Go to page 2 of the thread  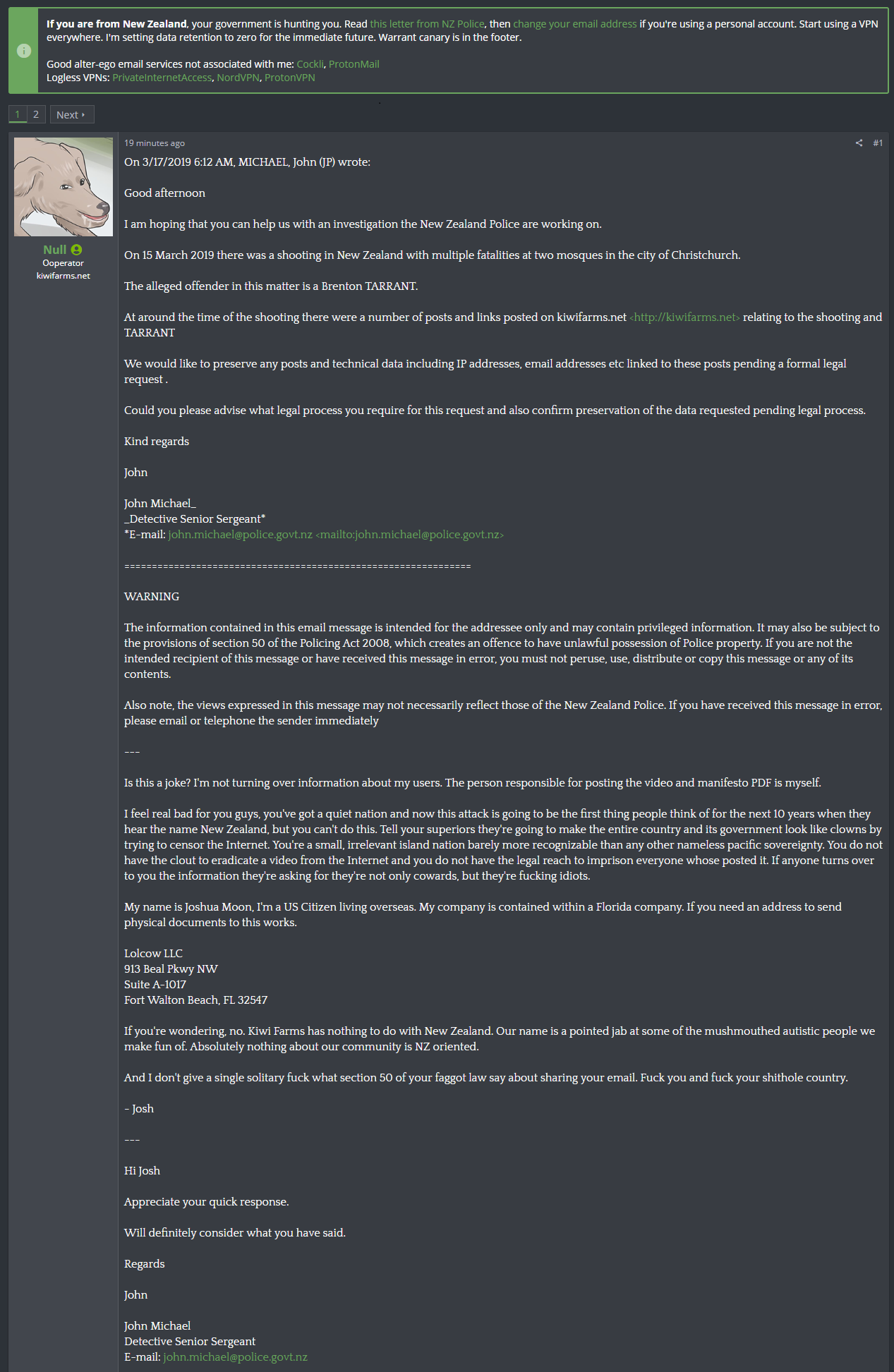[x=36, y=114]
